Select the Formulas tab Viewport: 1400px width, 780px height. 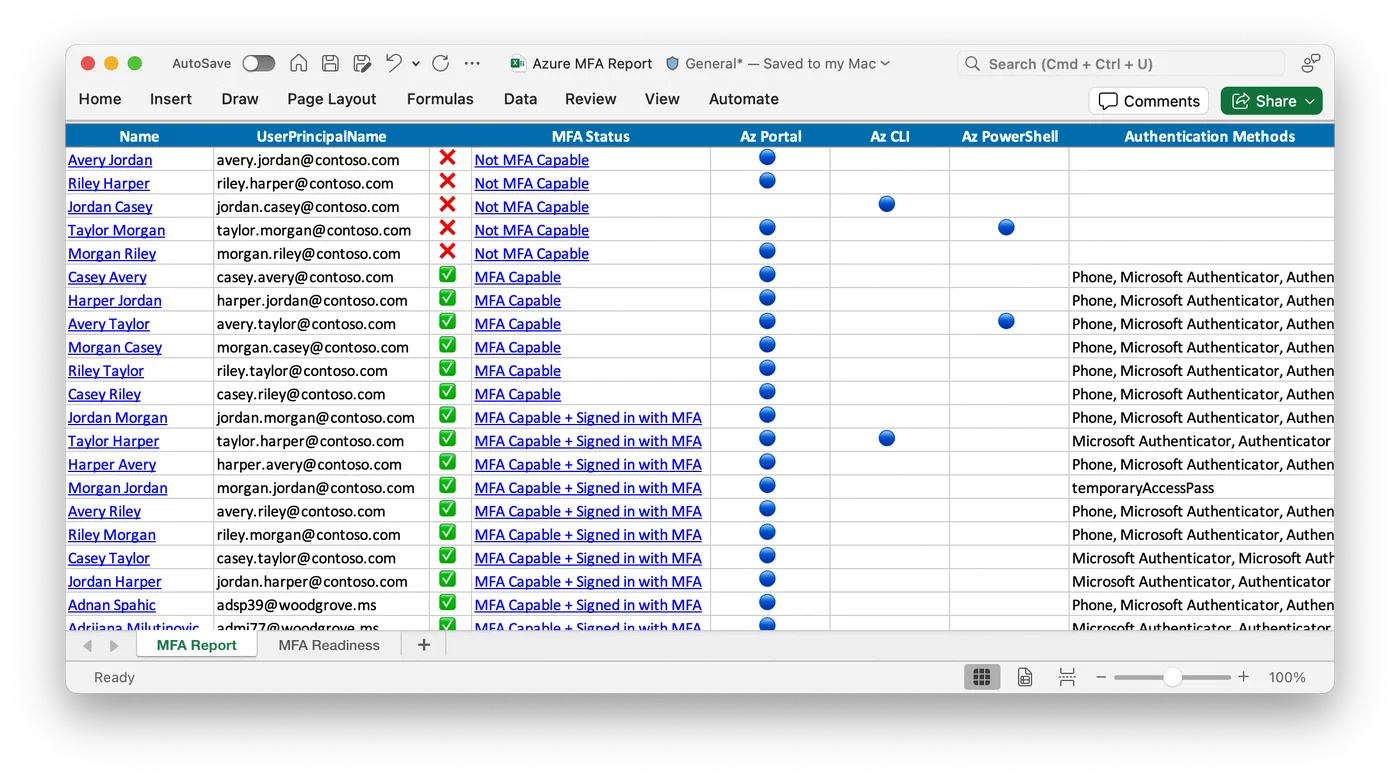(440, 99)
